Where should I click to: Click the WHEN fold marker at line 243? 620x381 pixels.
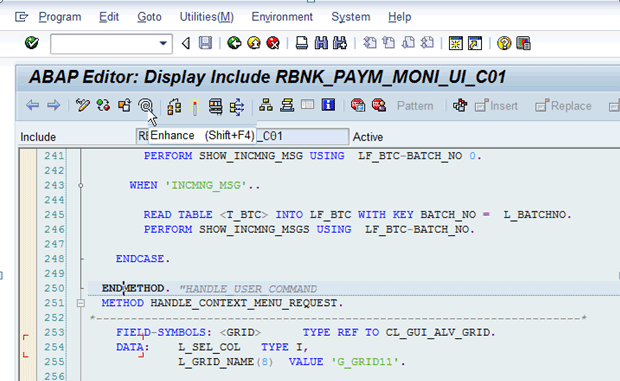[81, 185]
